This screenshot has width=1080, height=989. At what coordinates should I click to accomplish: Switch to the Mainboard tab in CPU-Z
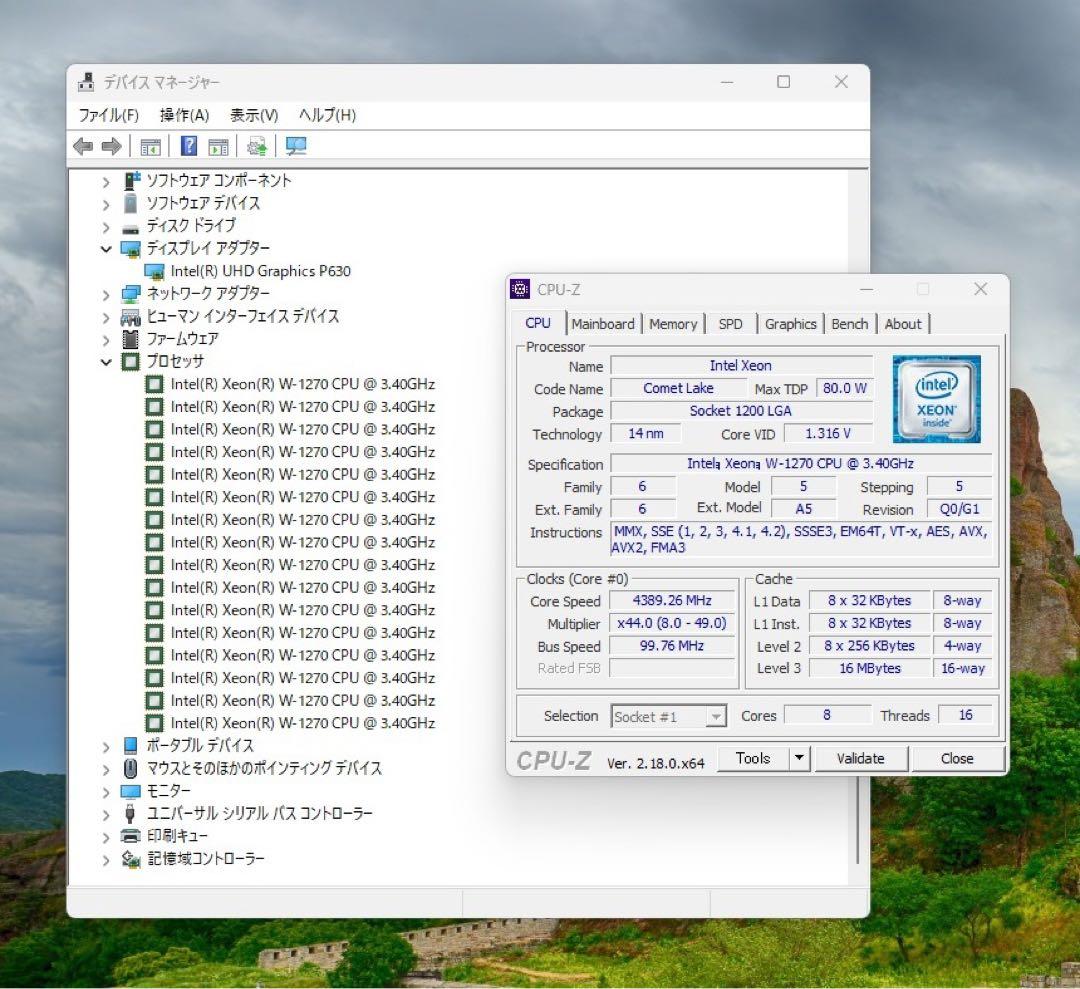pos(603,324)
